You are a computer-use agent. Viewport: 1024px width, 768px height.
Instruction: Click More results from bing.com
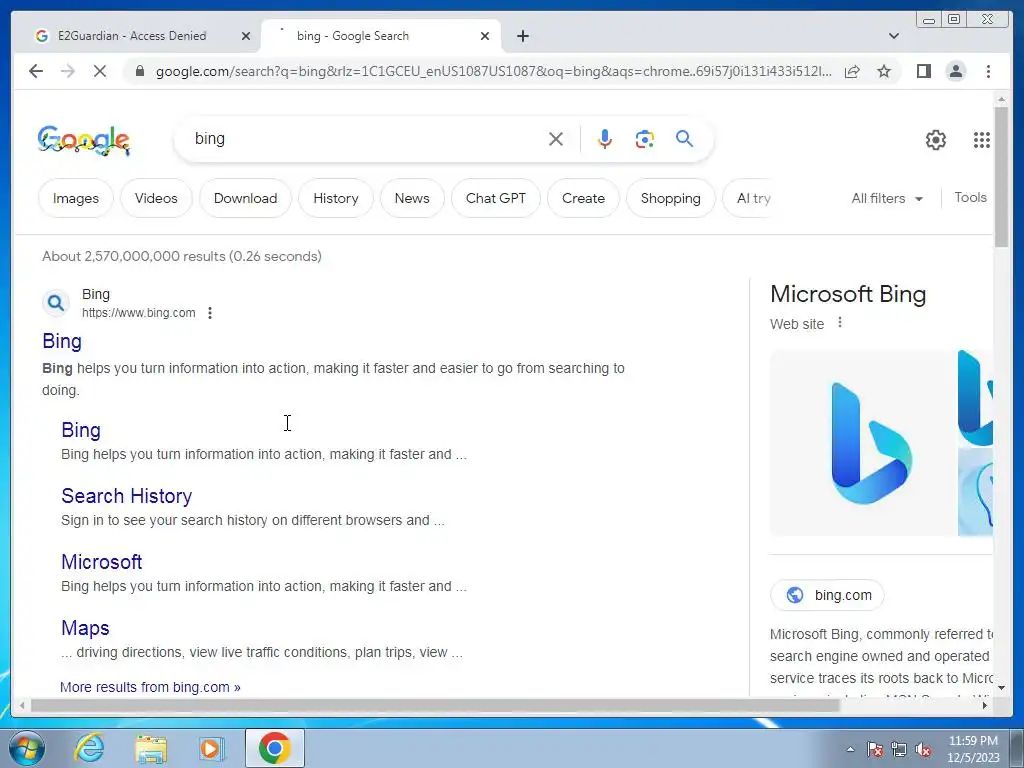(150, 687)
